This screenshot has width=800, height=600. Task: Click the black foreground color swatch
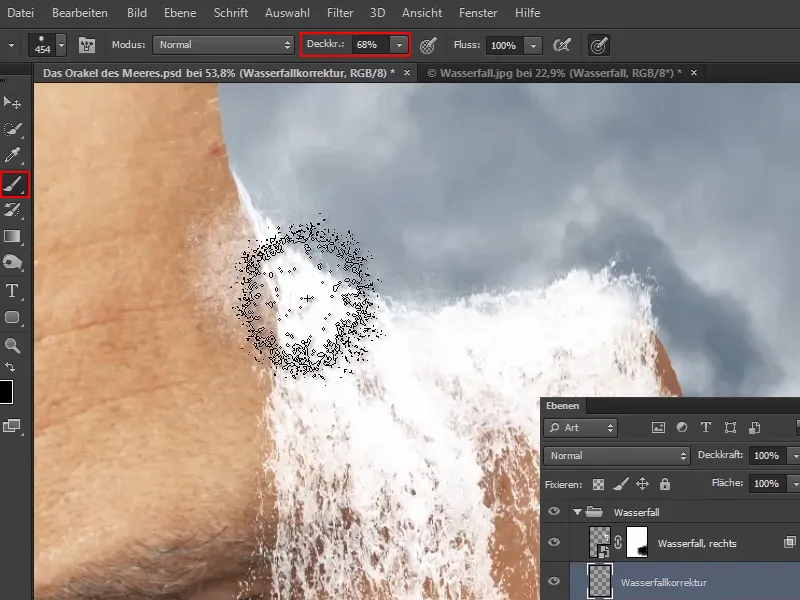[6, 392]
